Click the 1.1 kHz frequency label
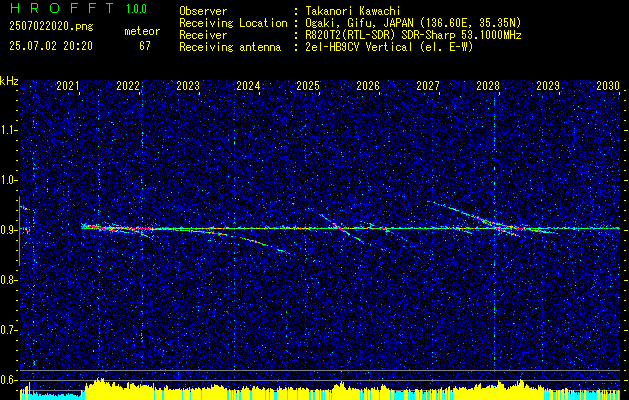This screenshot has width=629, height=400. pos(9,130)
